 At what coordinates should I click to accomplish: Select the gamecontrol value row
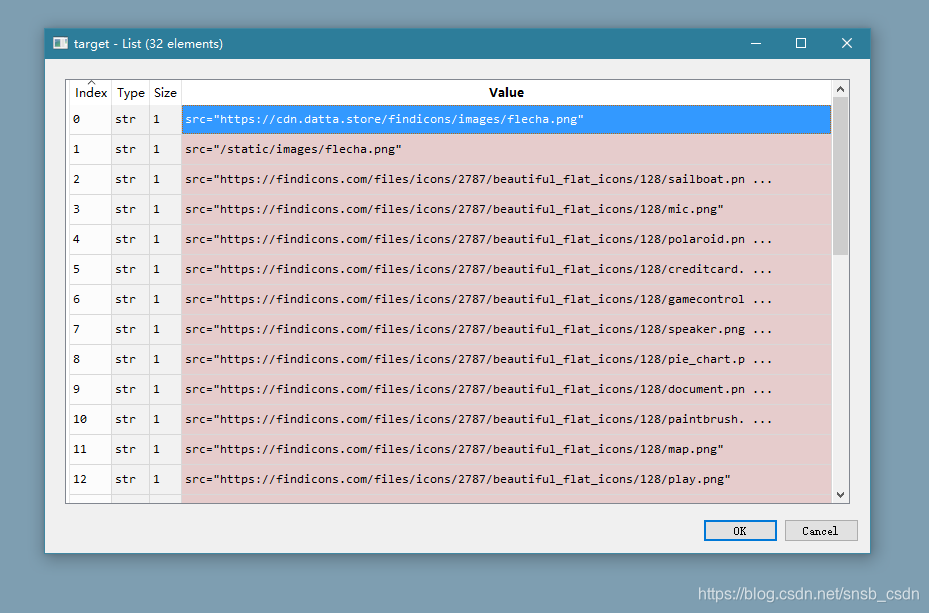click(x=506, y=299)
